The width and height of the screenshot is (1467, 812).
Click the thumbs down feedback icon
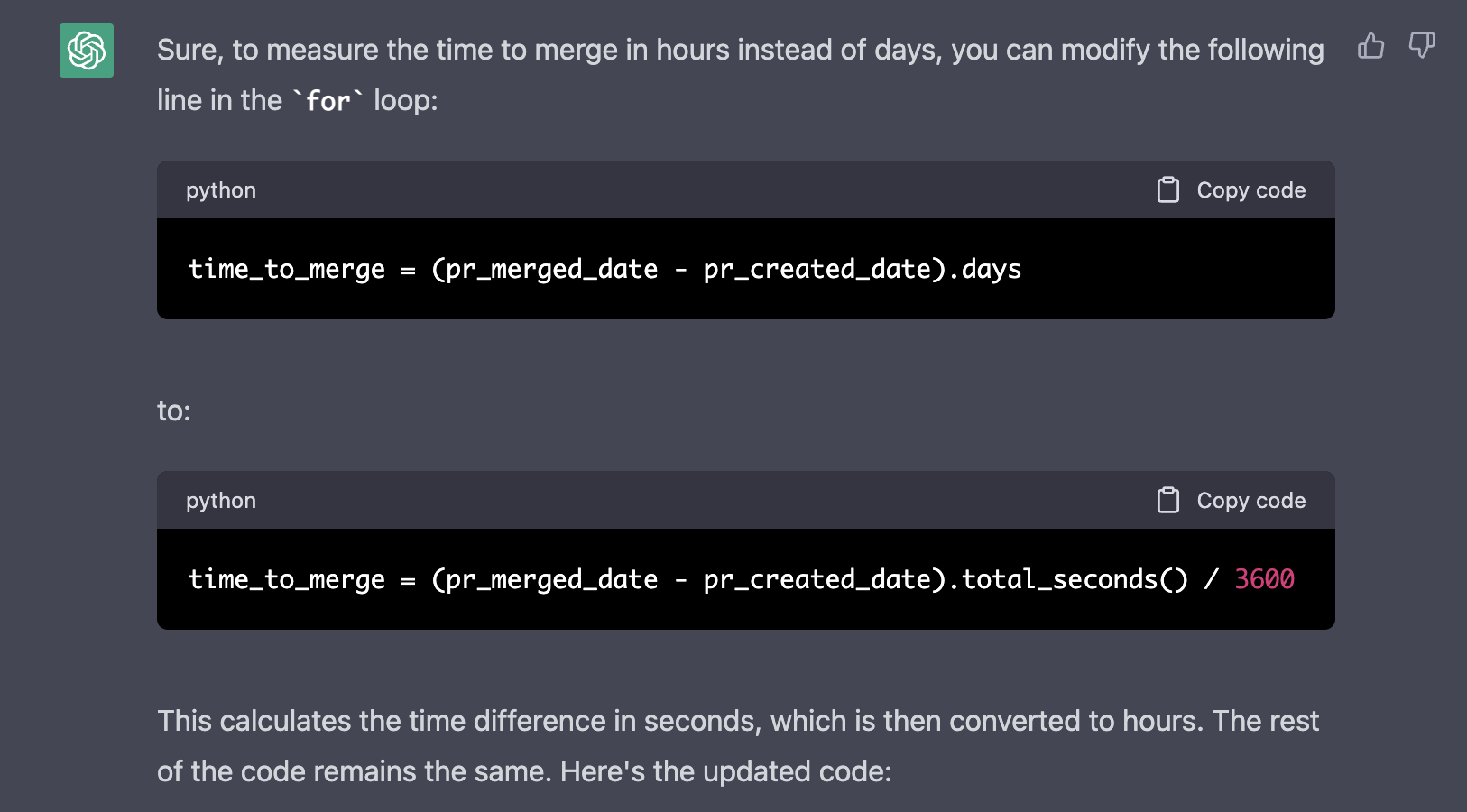pyautogui.click(x=1422, y=45)
